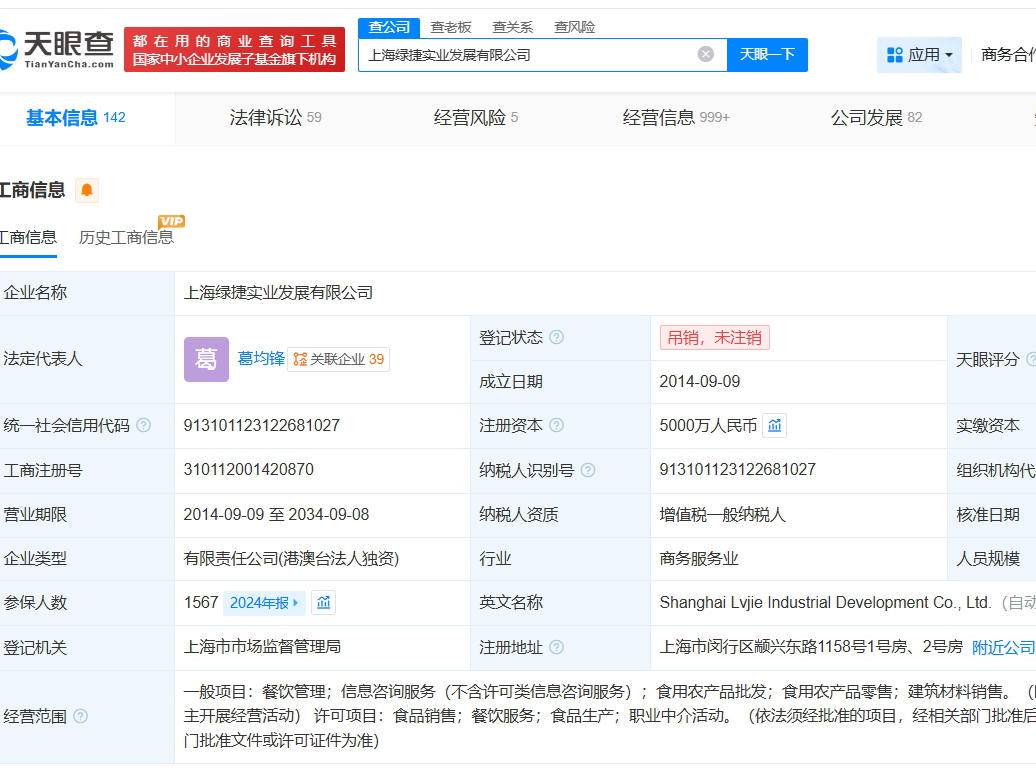Viewport: 1036px width, 777px height.
Task: Expand the 应用 dropdown menu
Action: point(919,55)
